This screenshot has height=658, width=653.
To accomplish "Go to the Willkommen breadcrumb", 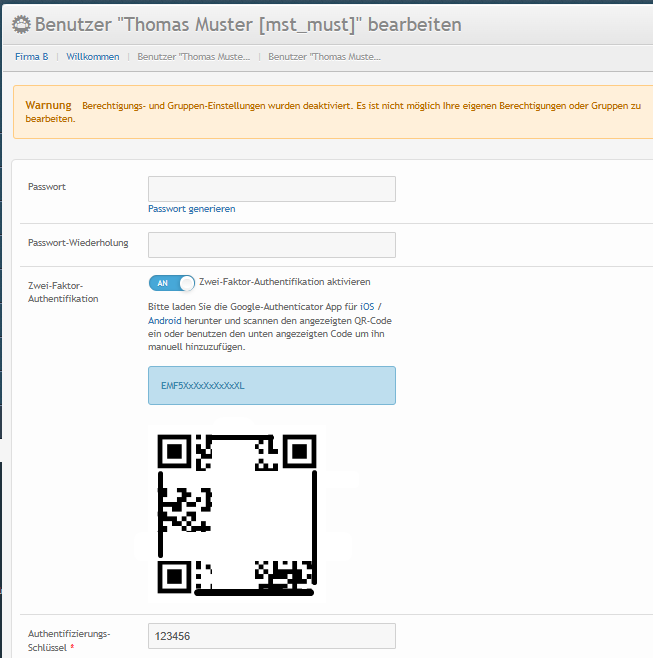I will [x=93, y=57].
